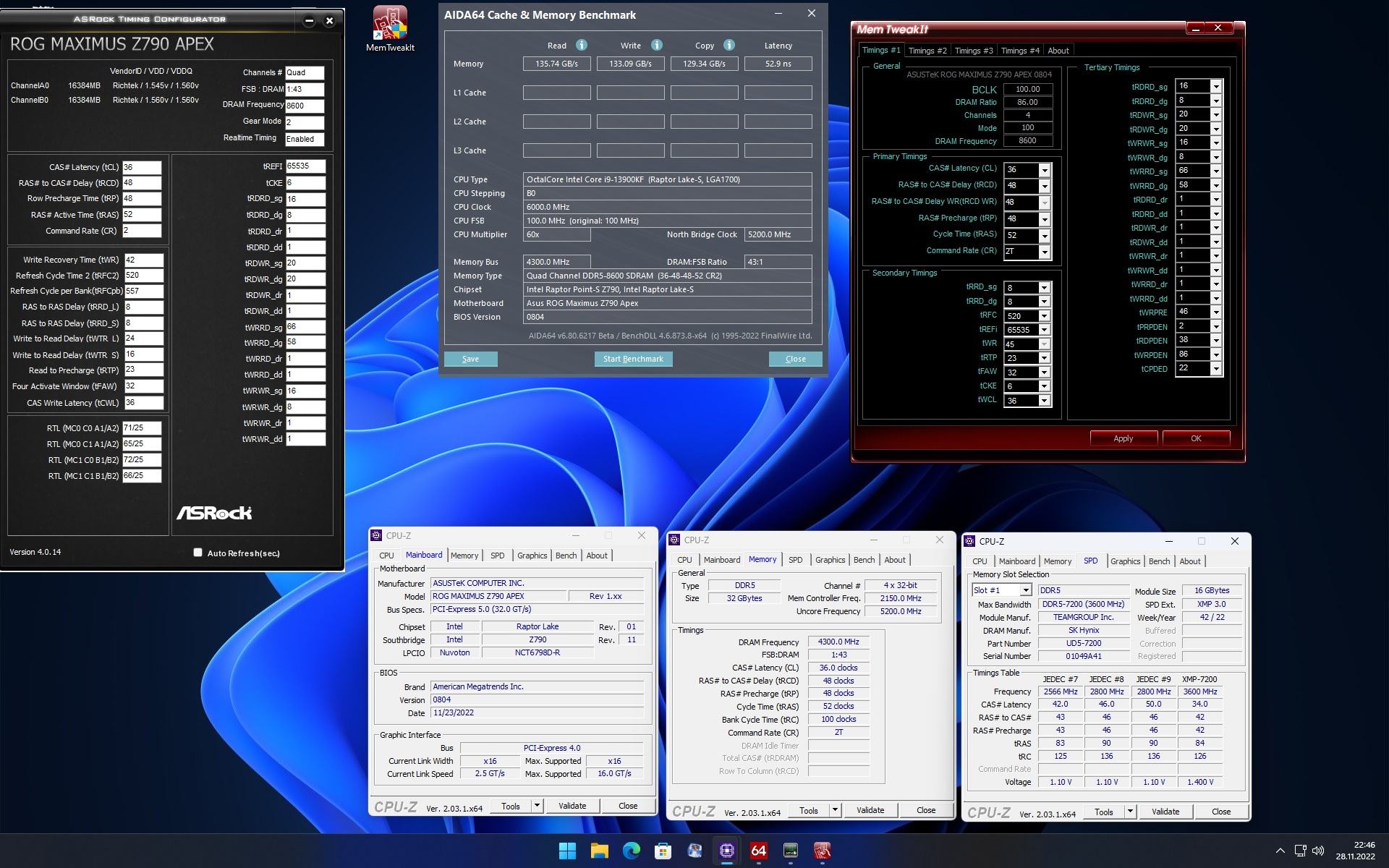Click the ASRock Timing Configurator taskbar icon
Viewport: 1389px width, 868px height.
coord(790,851)
